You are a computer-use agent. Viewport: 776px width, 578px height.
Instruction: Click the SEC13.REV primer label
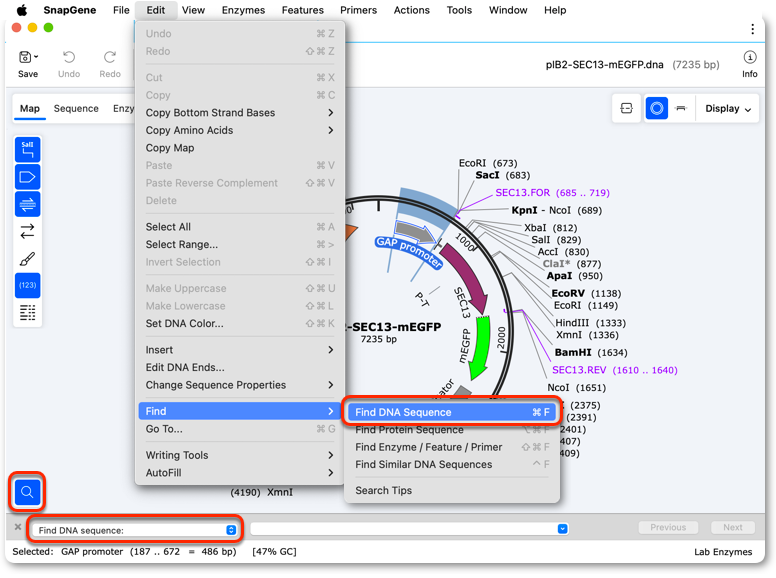(615, 371)
